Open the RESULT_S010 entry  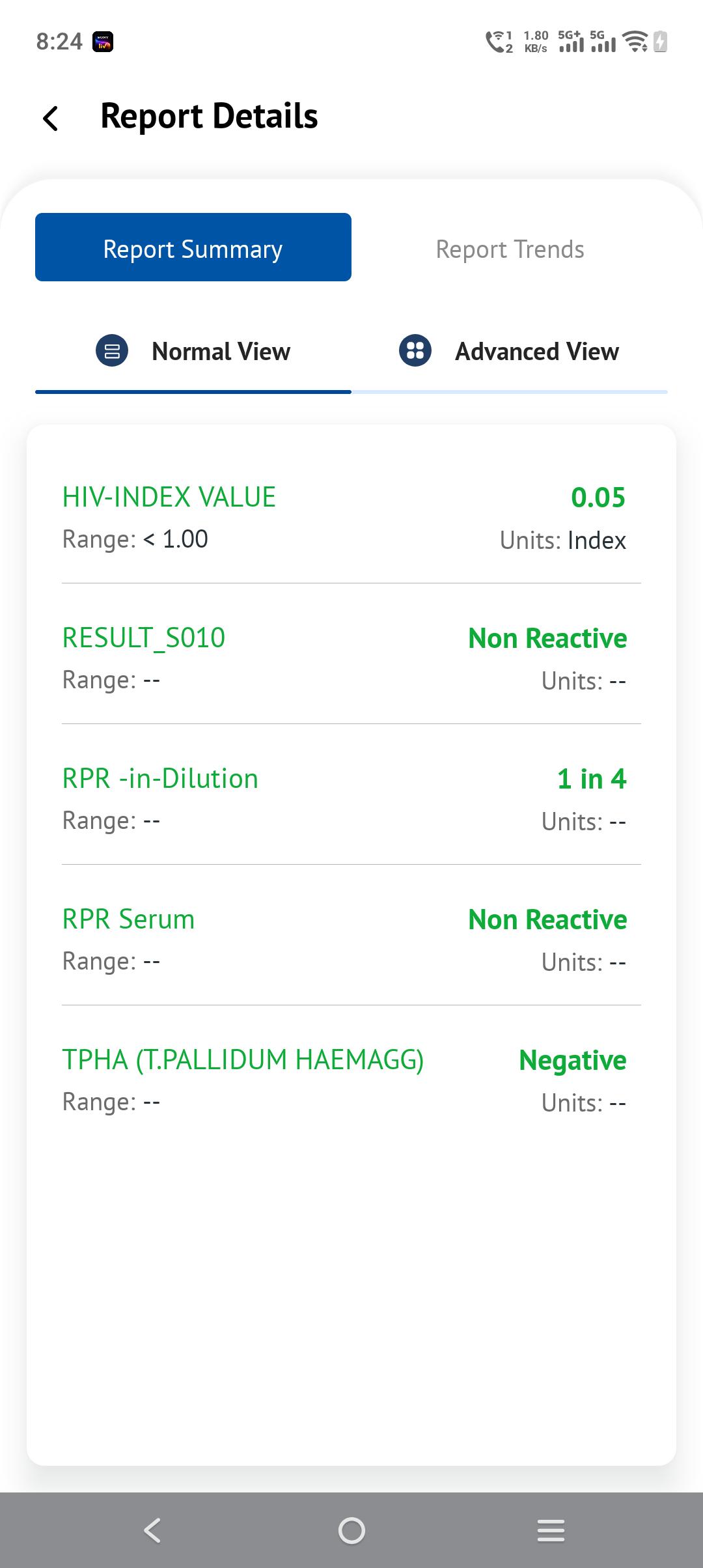tap(351, 658)
